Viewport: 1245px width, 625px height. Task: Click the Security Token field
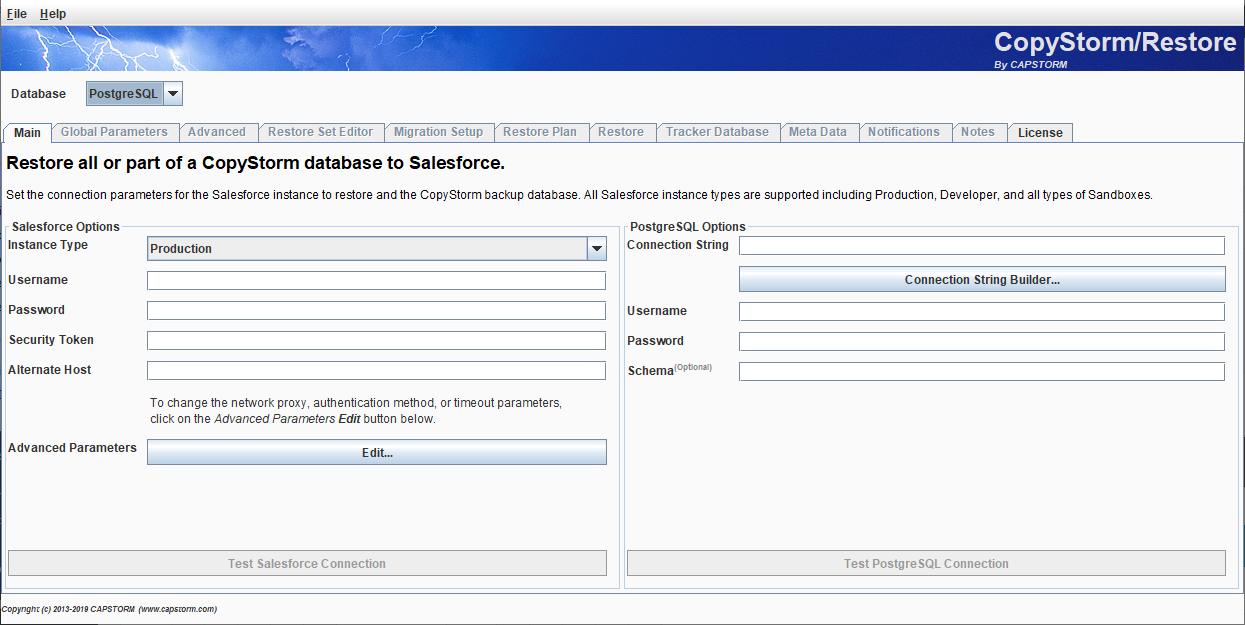(x=376, y=340)
